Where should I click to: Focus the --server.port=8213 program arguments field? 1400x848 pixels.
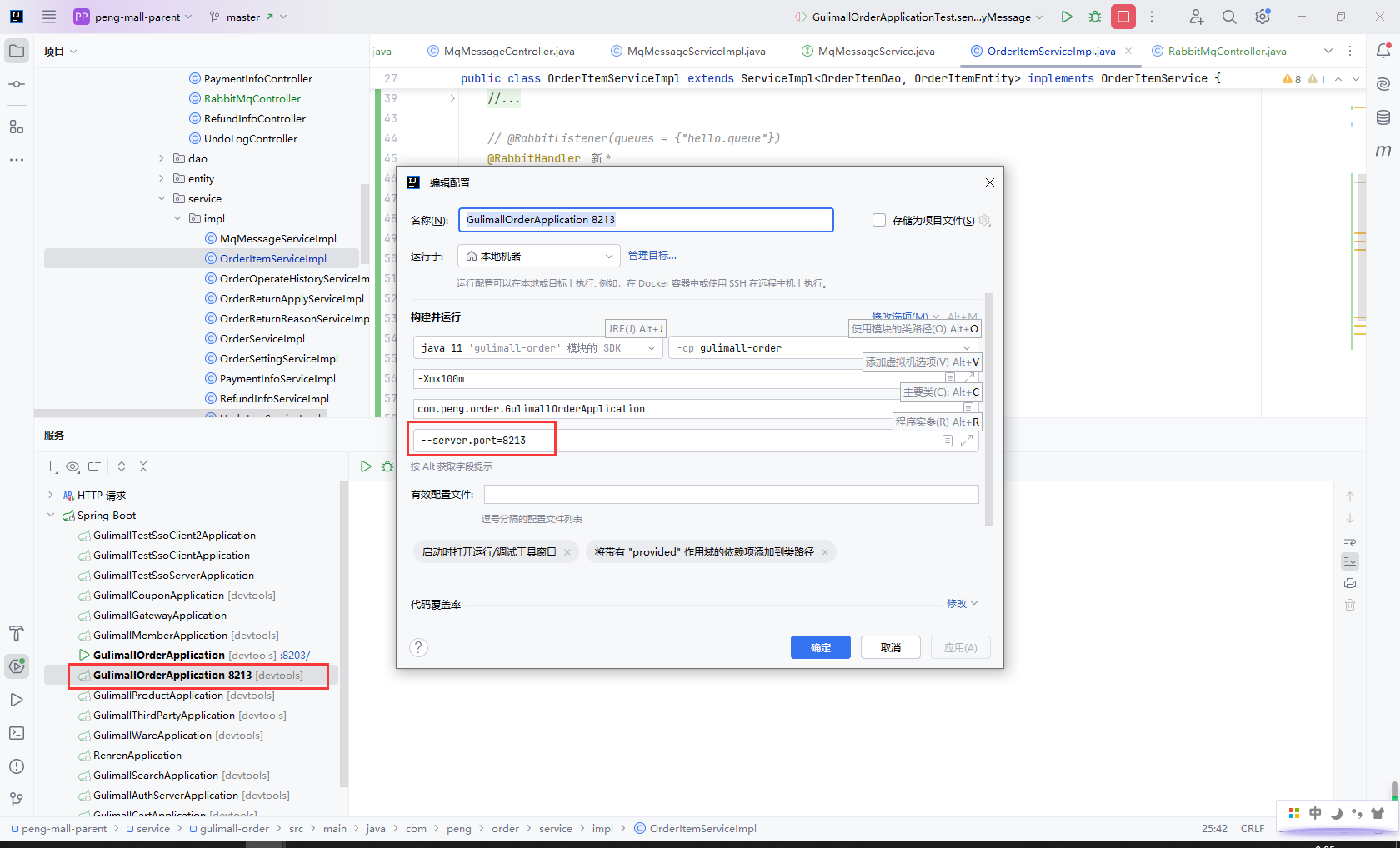coord(696,441)
